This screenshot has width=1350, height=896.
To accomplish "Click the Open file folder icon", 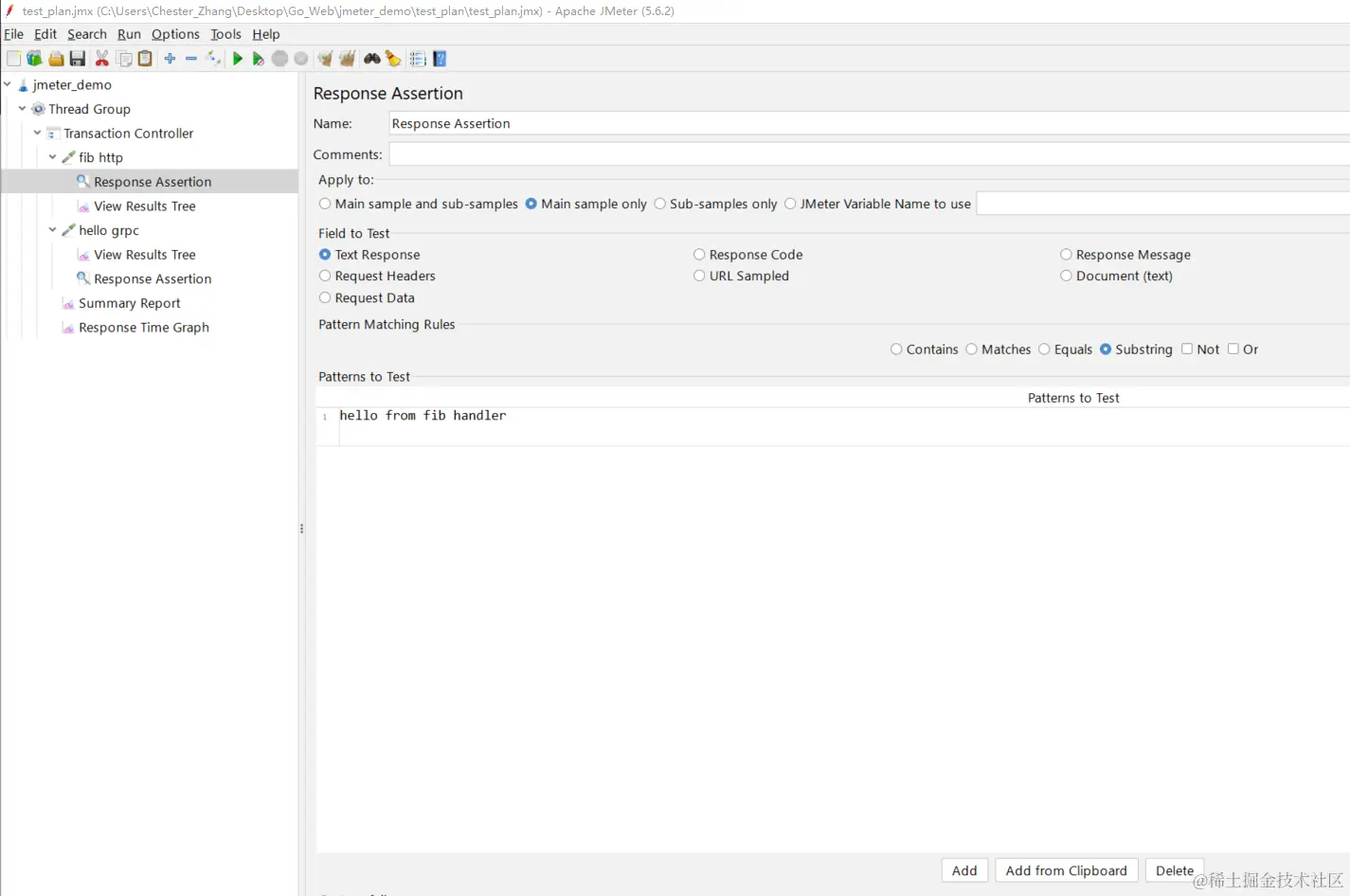I will (56, 59).
